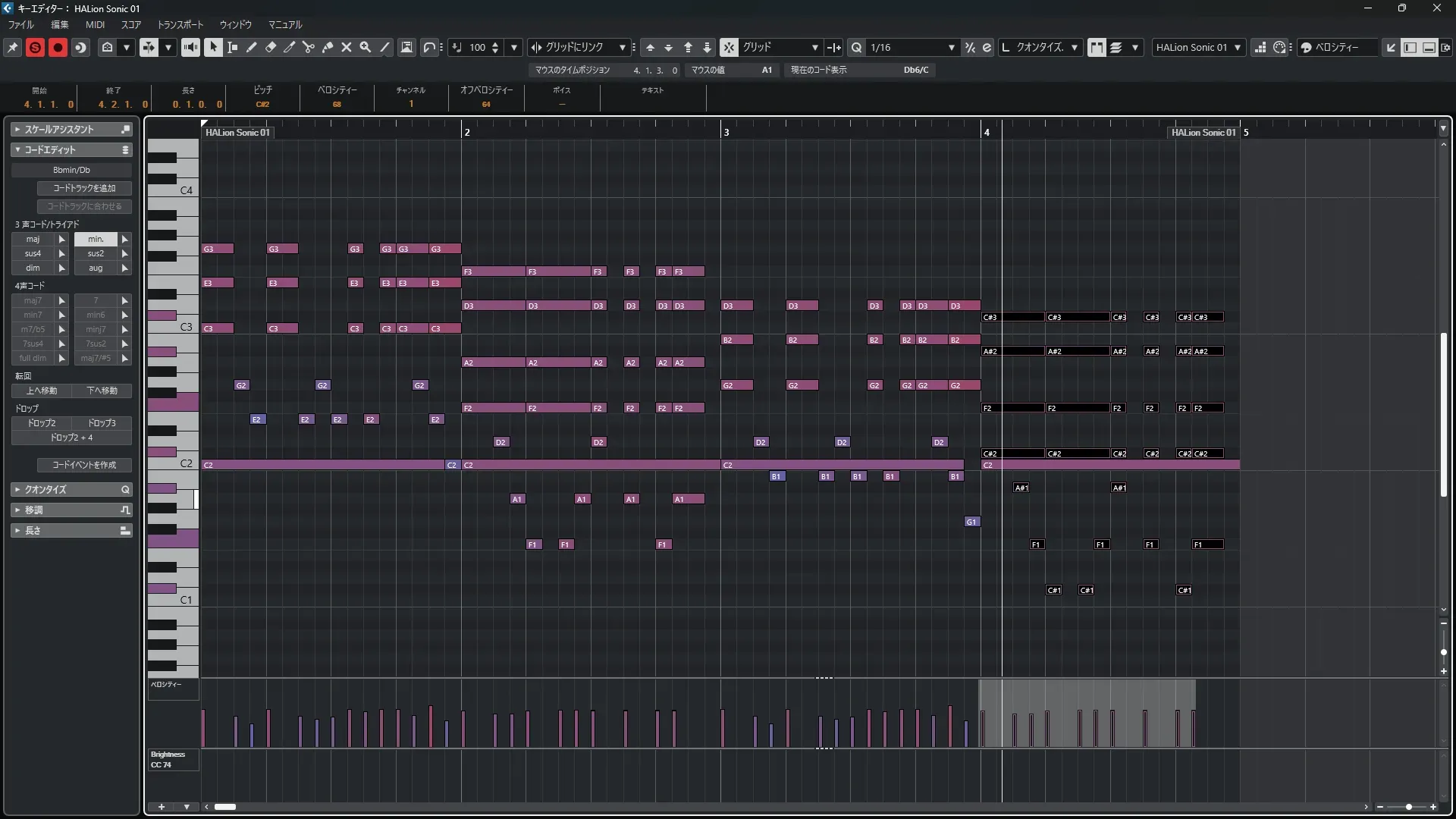Select the Draw pencil tool
Image resolution: width=1456 pixels, height=819 pixels.
[x=252, y=47]
